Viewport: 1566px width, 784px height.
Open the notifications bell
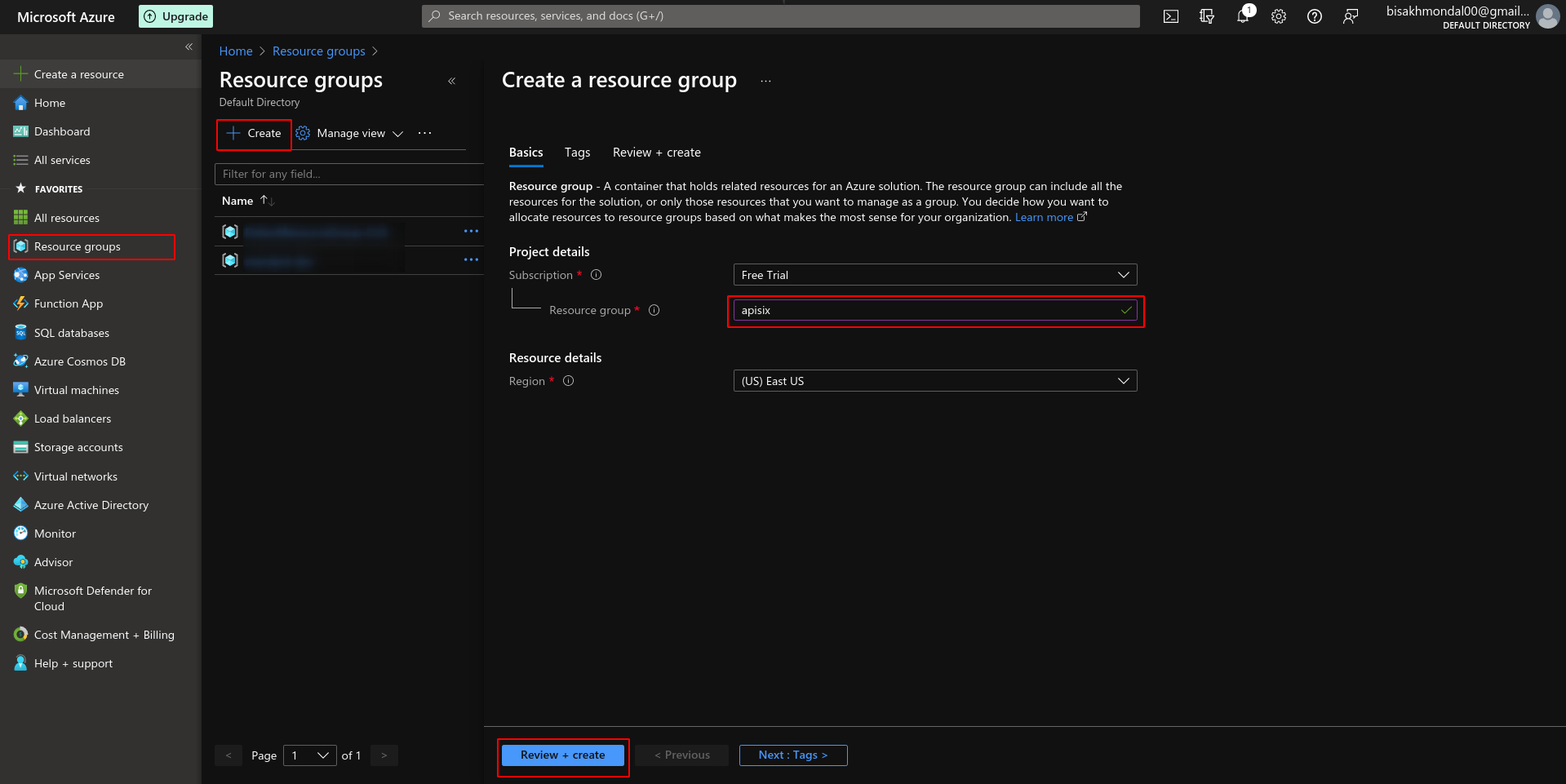tap(1243, 16)
